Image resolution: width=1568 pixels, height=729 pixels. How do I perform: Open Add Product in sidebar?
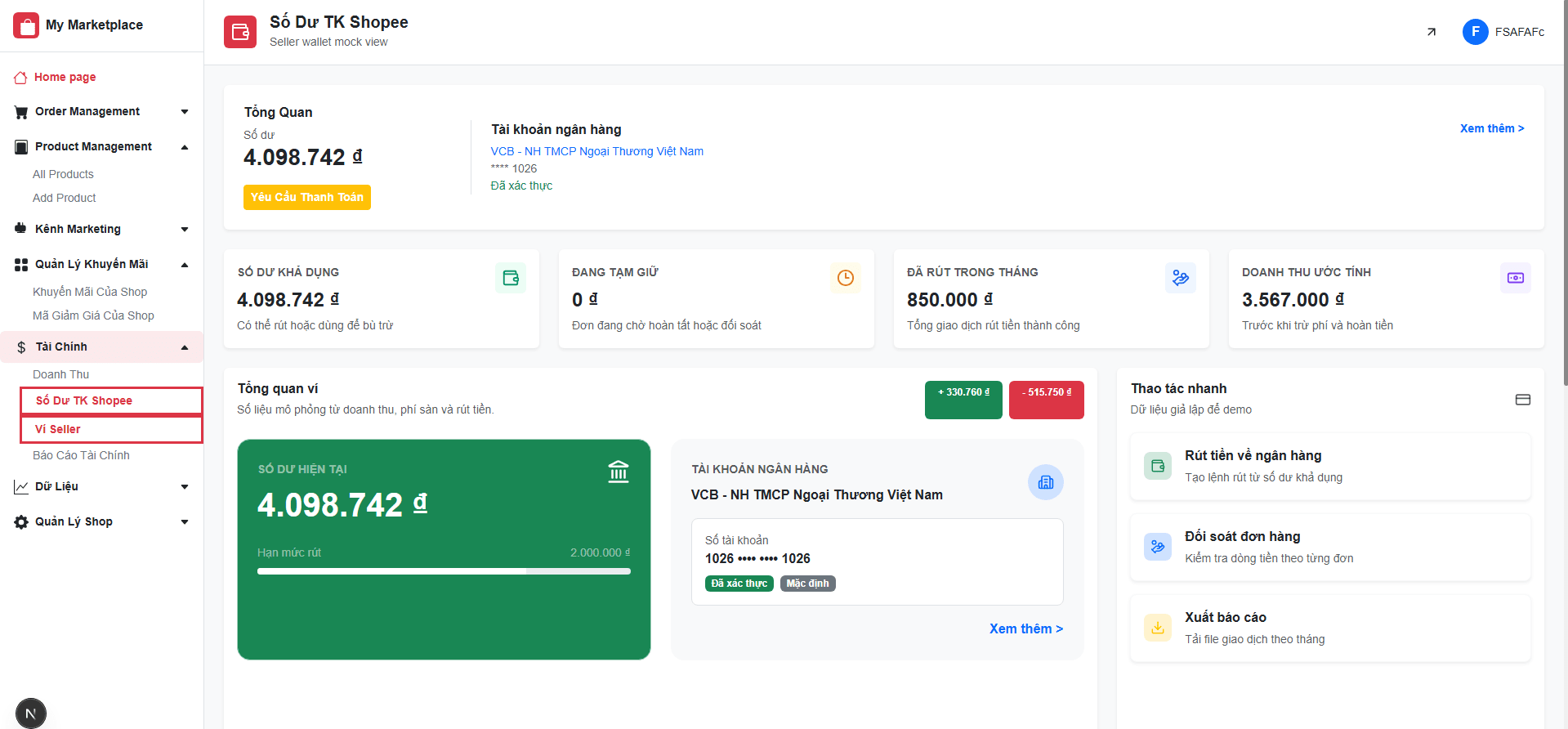coord(65,198)
